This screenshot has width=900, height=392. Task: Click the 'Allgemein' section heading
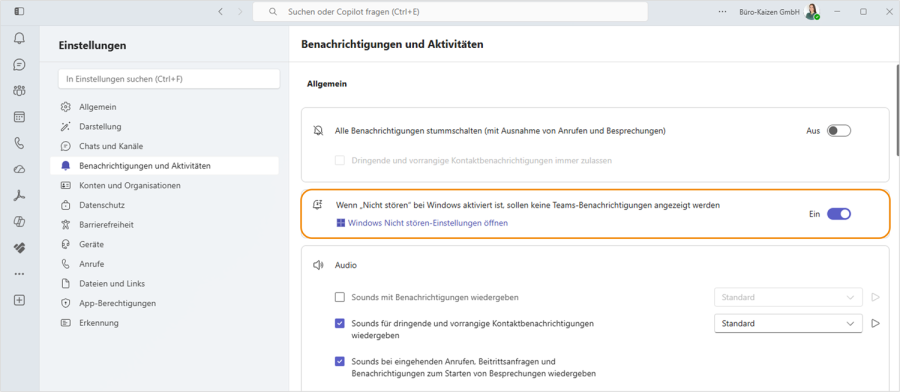[x=327, y=84]
